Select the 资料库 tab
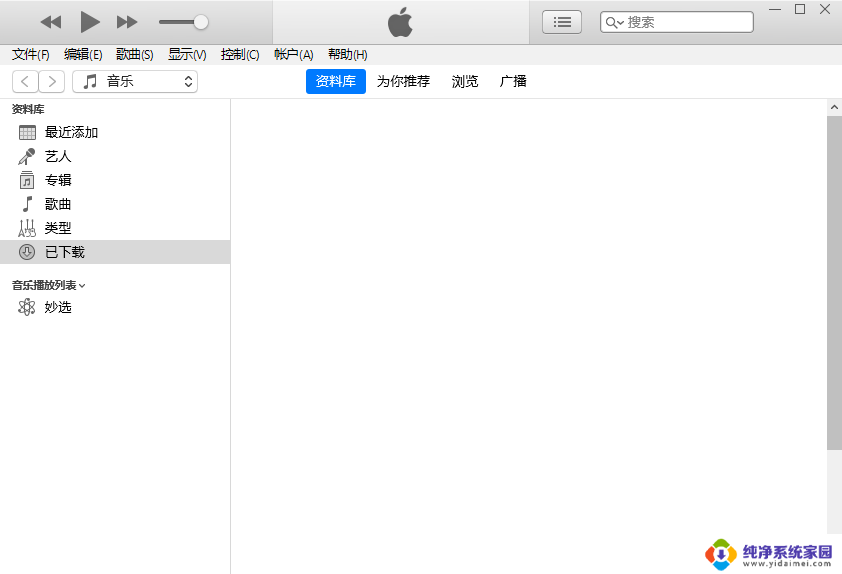This screenshot has height=574, width=842. [336, 81]
